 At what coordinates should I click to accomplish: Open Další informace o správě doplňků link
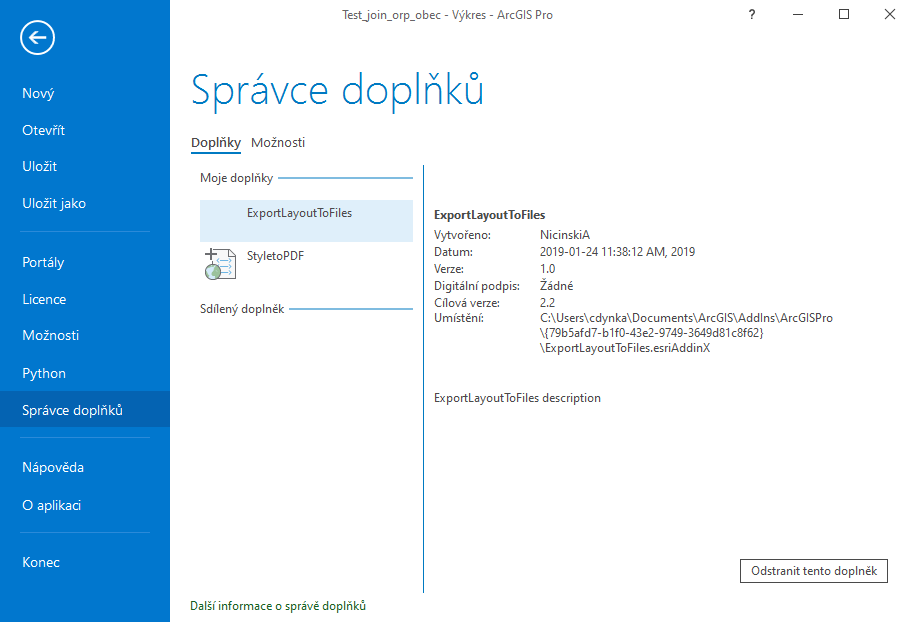coord(278,606)
